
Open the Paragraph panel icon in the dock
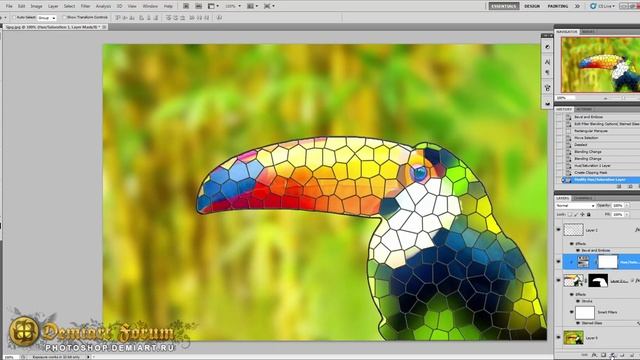pos(547,72)
